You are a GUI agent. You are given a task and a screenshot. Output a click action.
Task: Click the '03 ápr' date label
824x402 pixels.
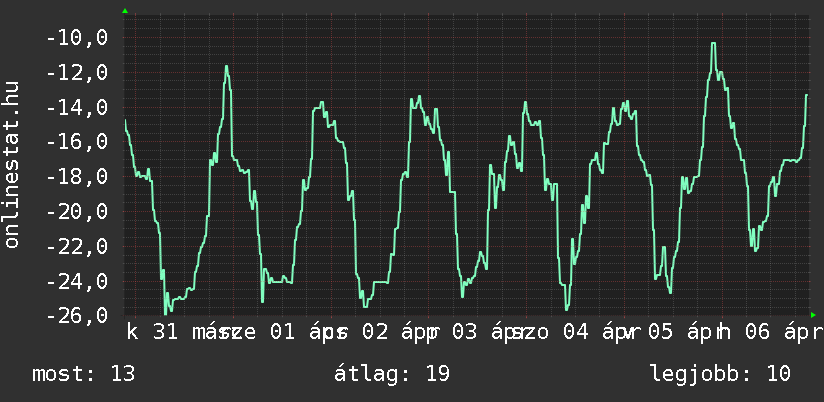point(484,332)
